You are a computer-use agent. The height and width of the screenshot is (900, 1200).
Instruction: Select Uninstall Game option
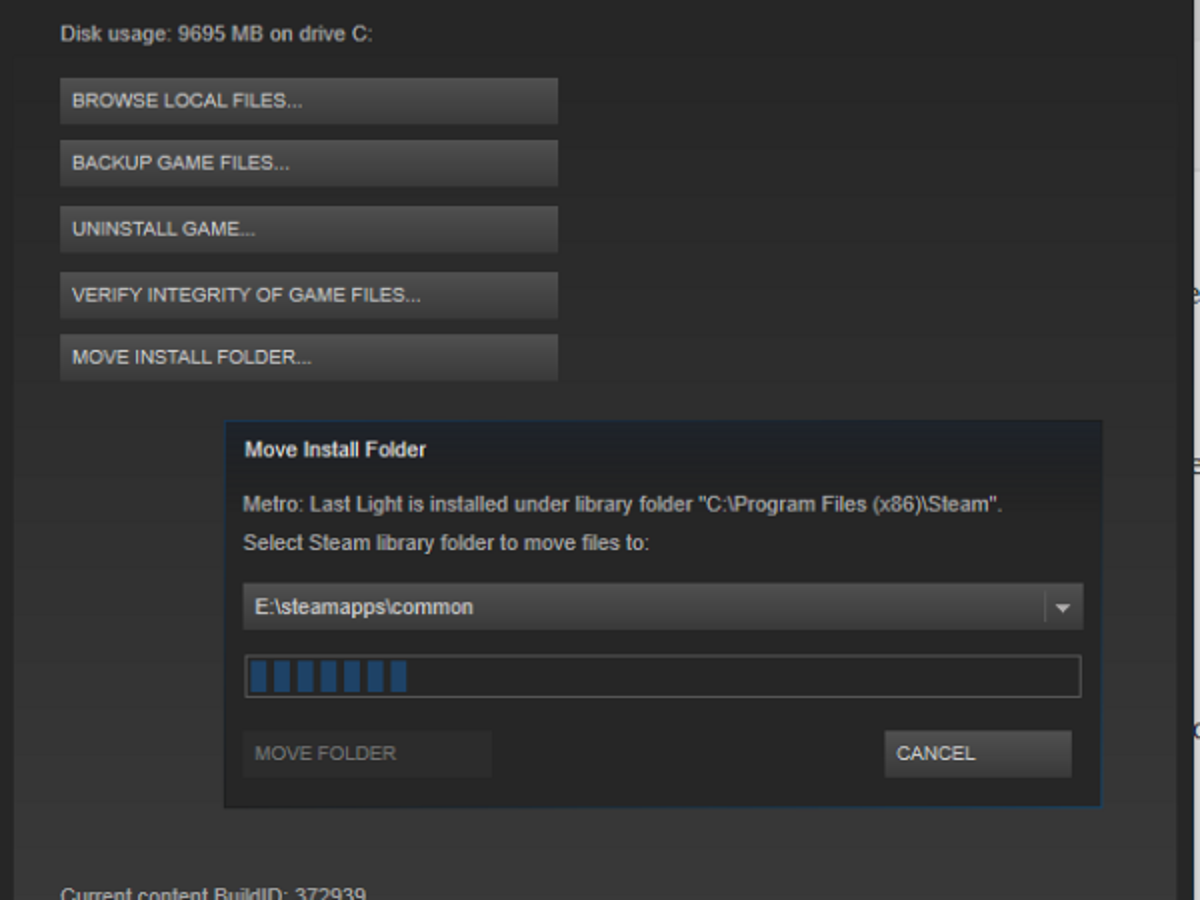309,229
